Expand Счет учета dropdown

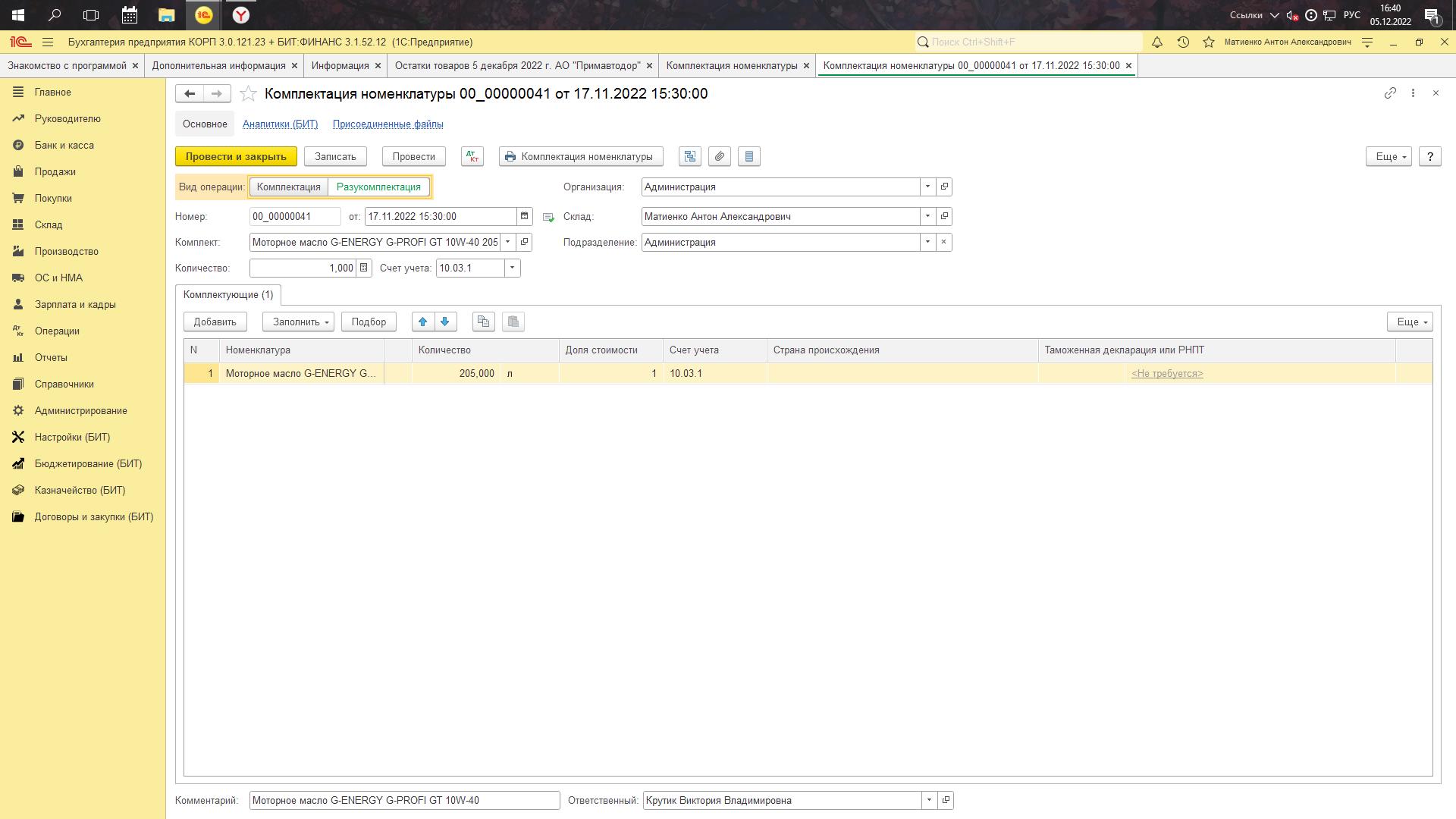click(513, 268)
